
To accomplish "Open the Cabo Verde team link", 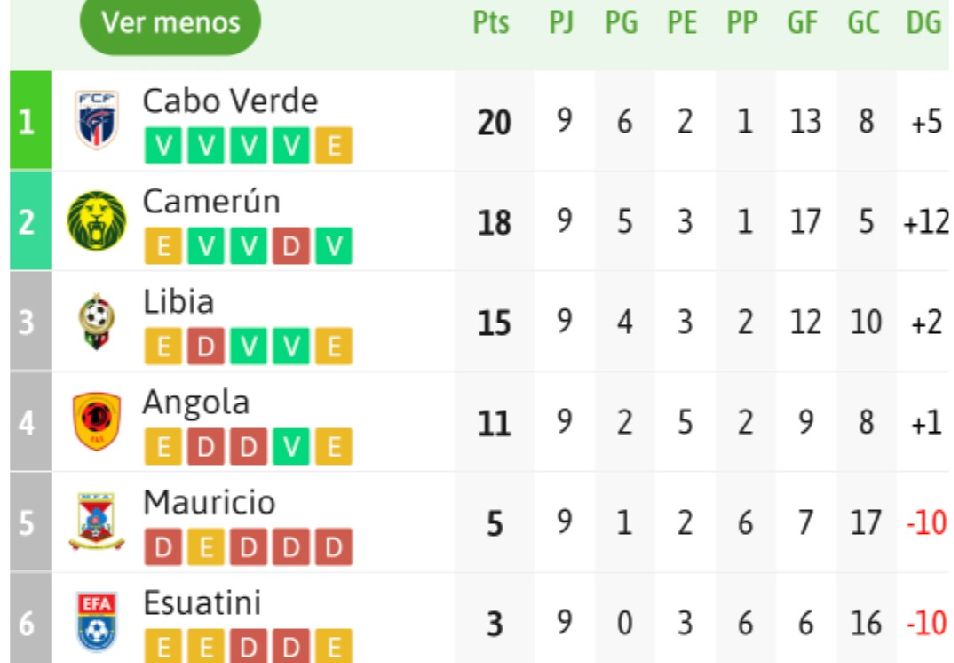I will tap(230, 101).
